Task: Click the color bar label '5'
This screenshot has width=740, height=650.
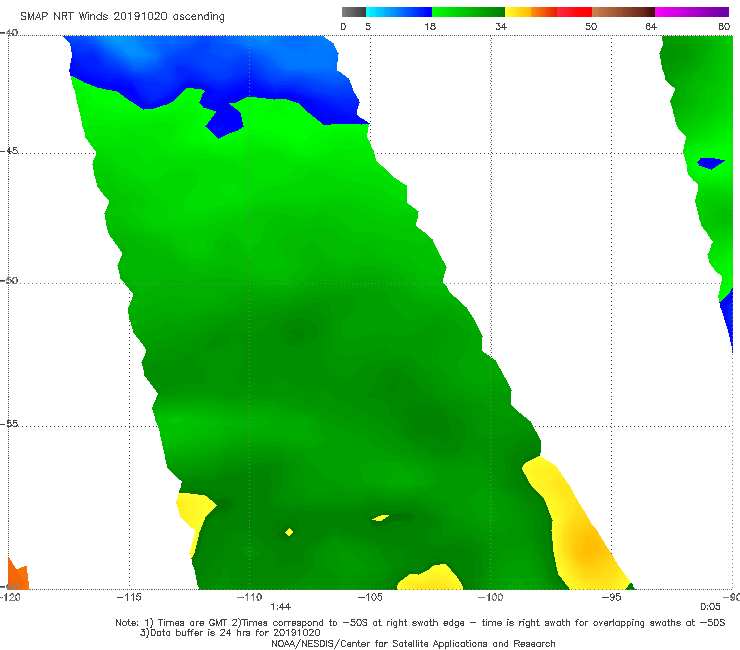Action: (x=368, y=26)
